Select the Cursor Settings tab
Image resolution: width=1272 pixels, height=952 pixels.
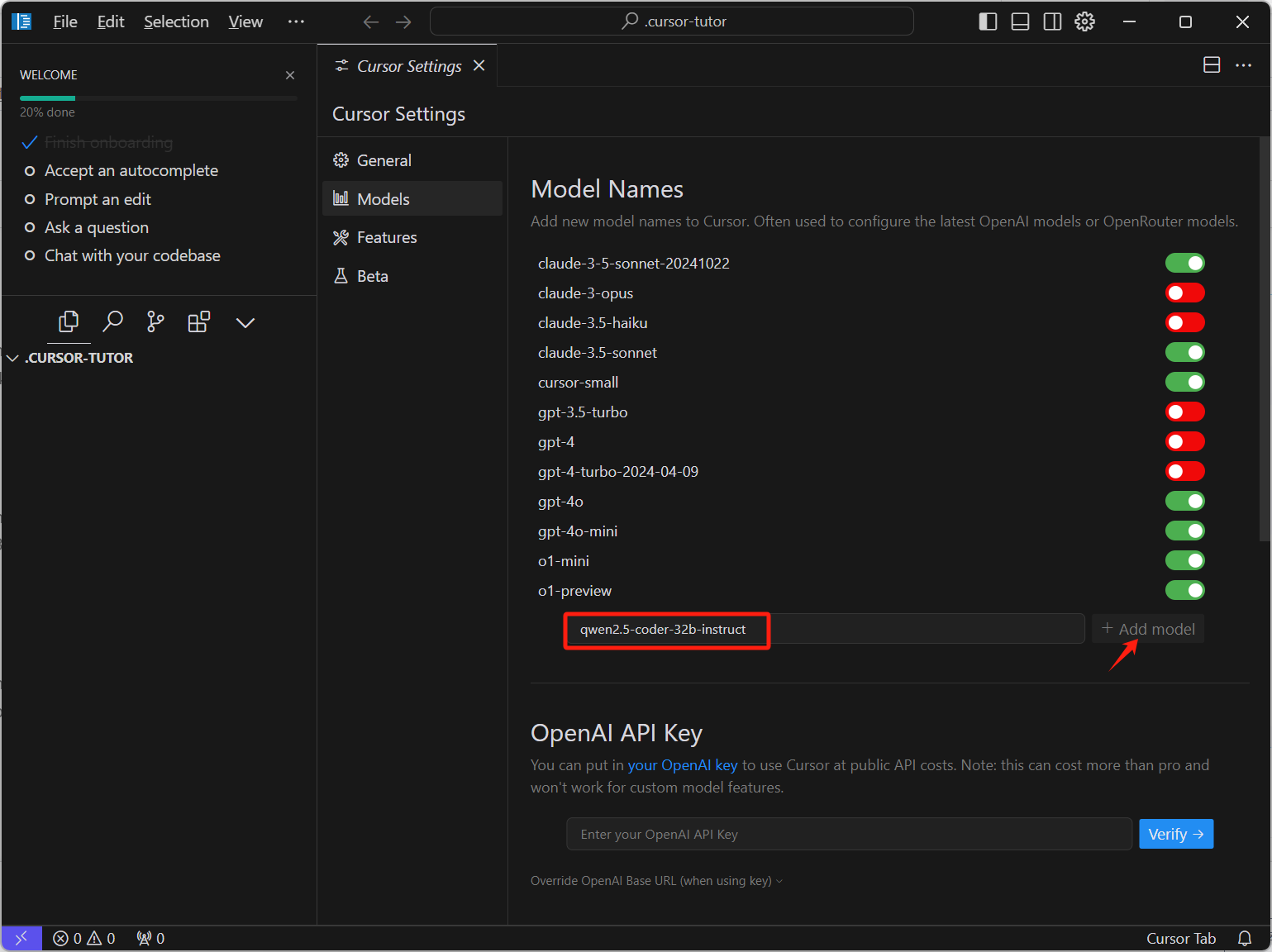(x=407, y=65)
